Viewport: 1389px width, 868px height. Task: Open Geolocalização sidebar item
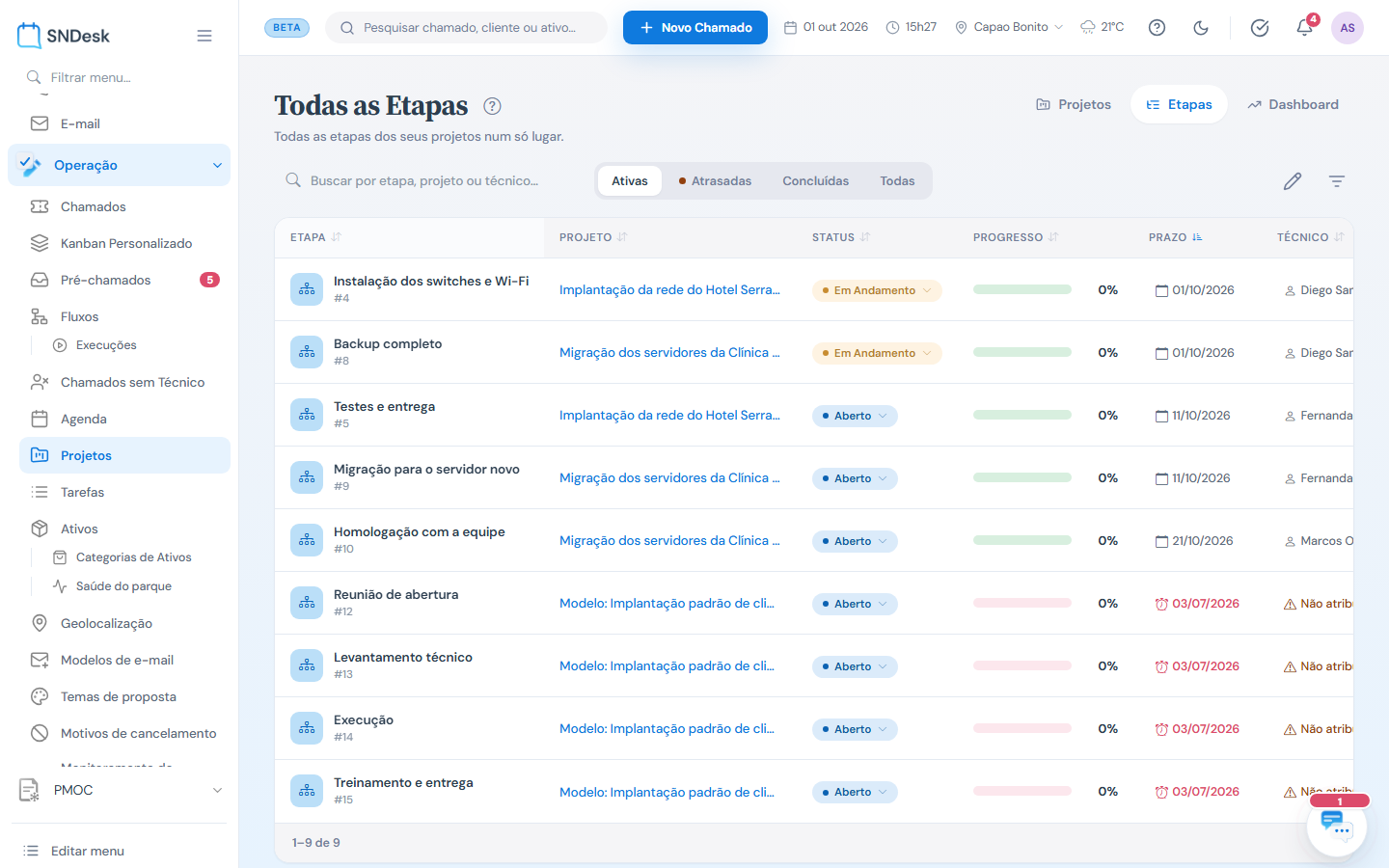coord(124,623)
